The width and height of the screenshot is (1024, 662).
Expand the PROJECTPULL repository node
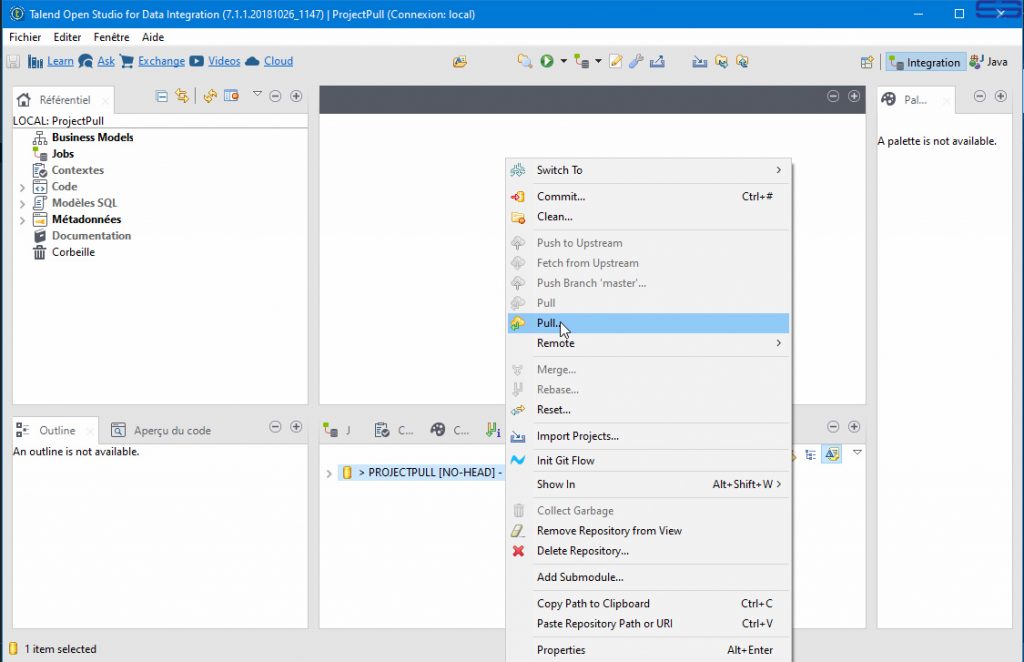pyautogui.click(x=328, y=473)
